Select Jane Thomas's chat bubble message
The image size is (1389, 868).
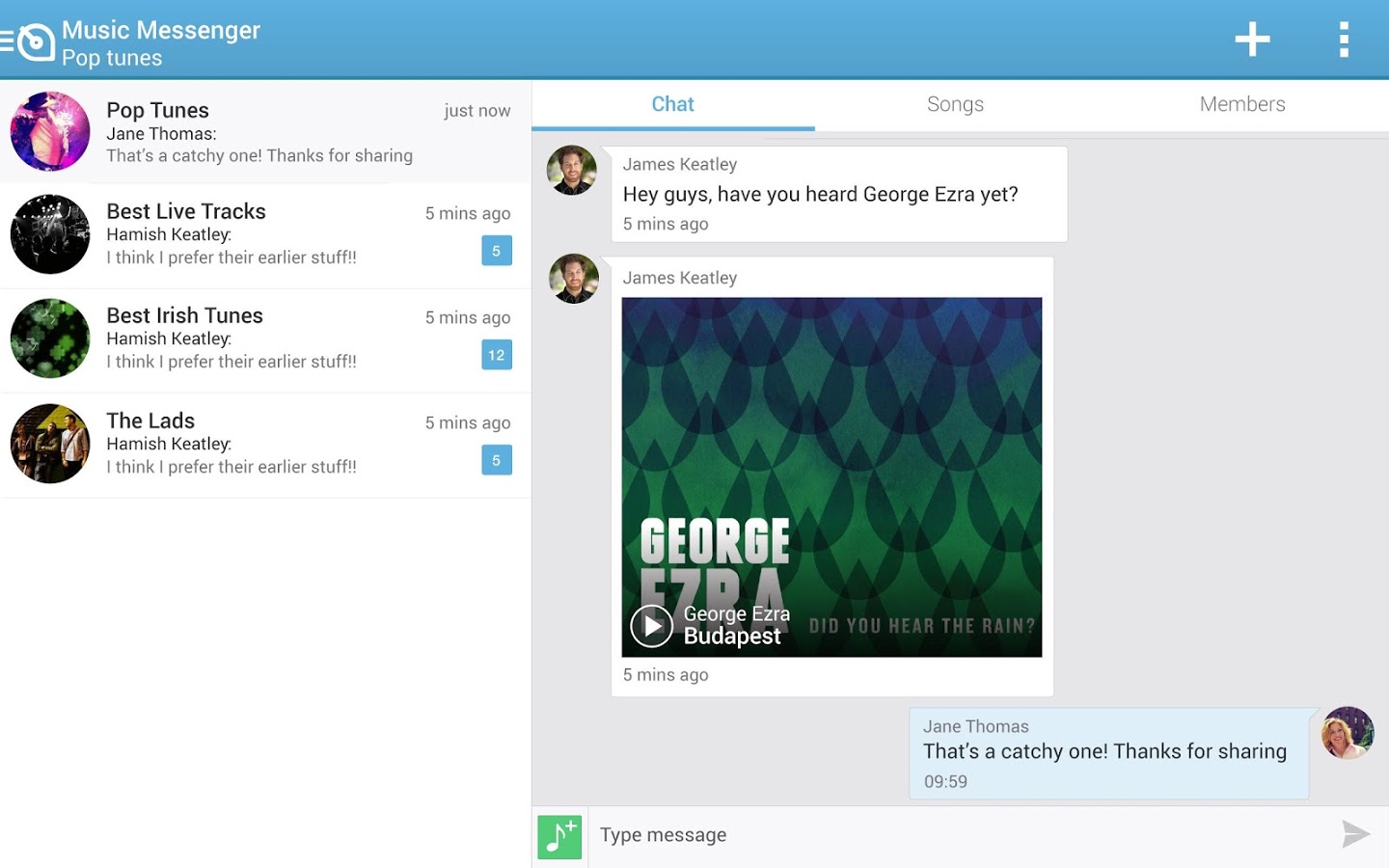[1109, 753]
